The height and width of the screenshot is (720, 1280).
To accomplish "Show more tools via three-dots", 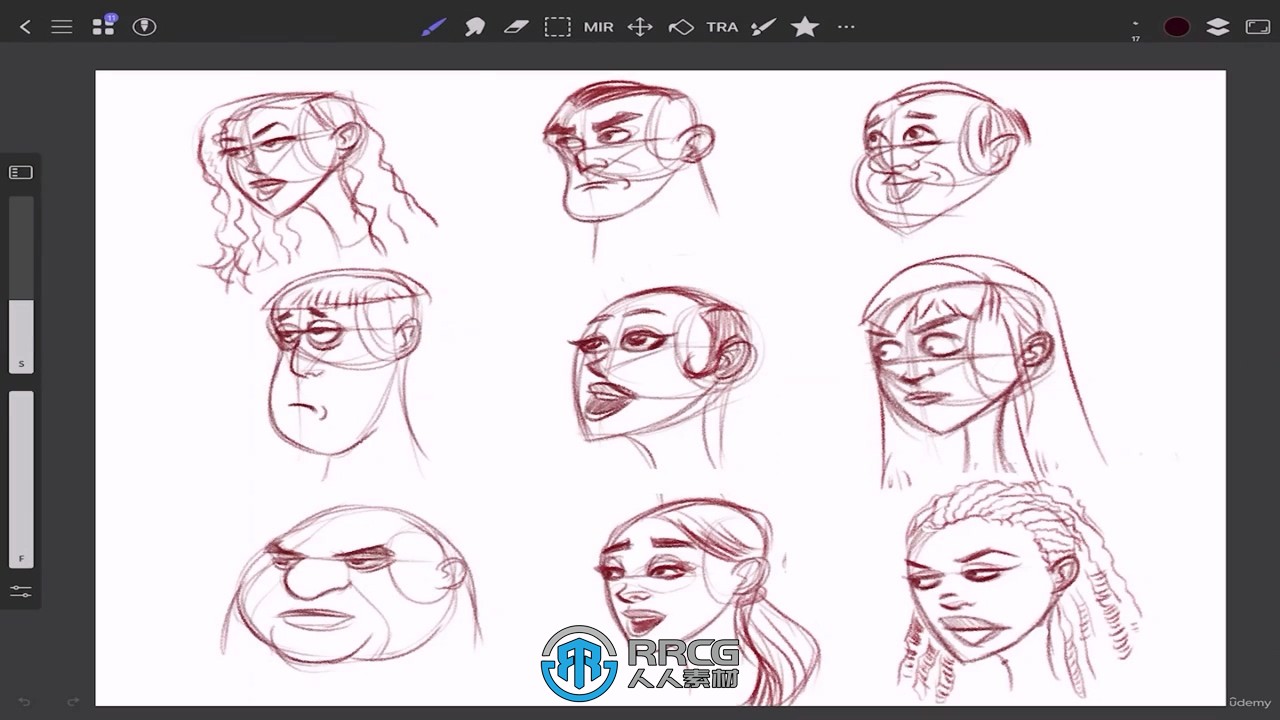I will tap(846, 27).
